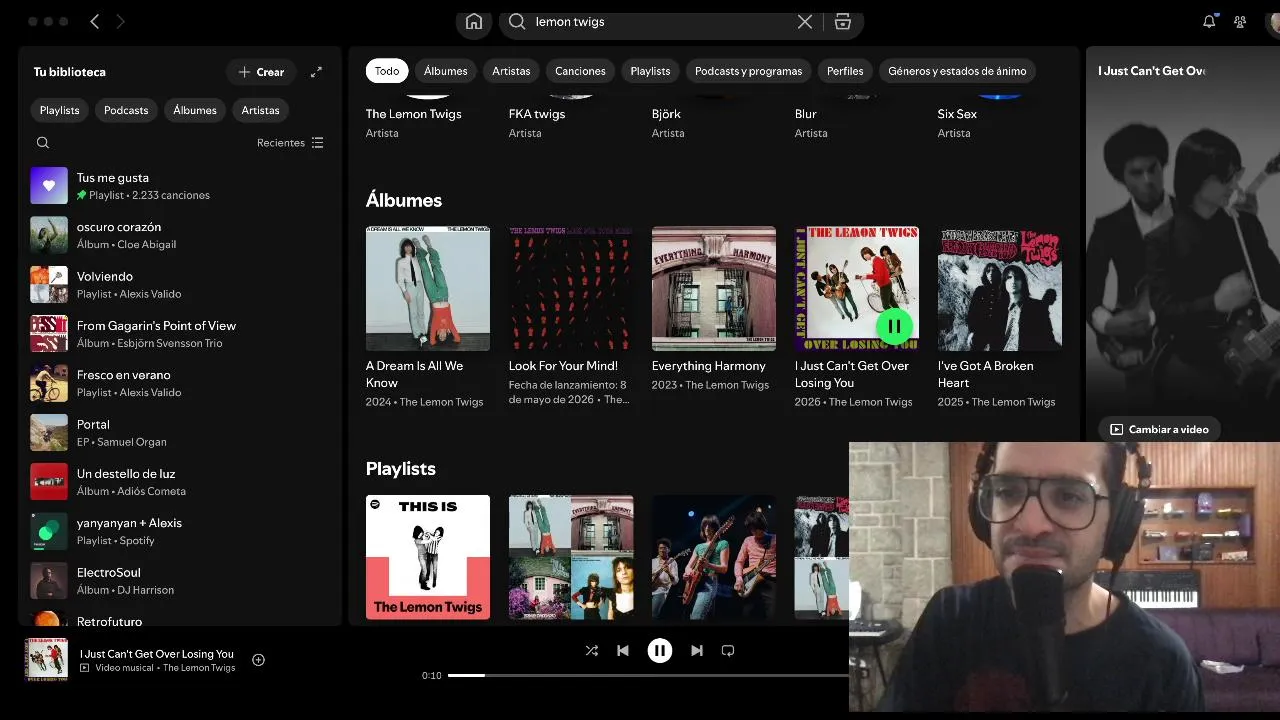Select Álbumes search filter tab

(x=445, y=71)
